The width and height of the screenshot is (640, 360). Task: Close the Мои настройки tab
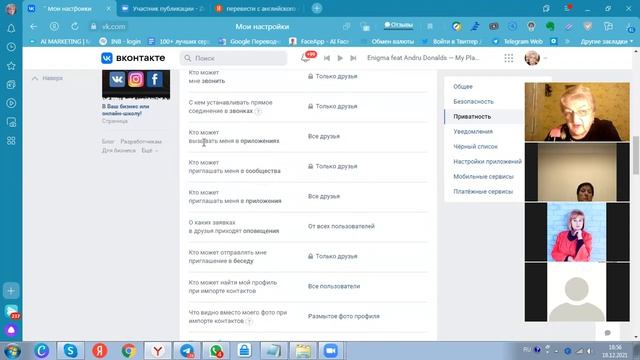[x=108, y=9]
